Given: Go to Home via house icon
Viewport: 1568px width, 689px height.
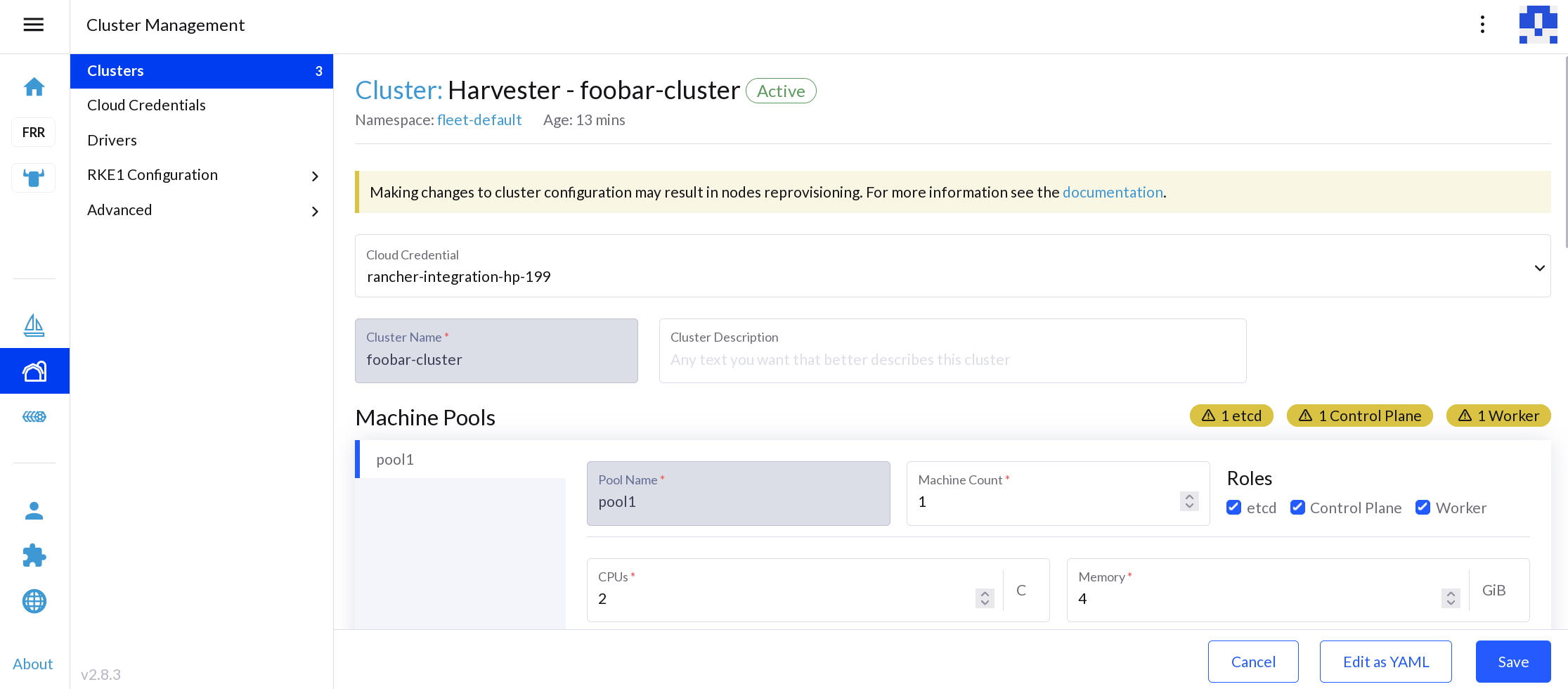Looking at the screenshot, I should tap(34, 86).
